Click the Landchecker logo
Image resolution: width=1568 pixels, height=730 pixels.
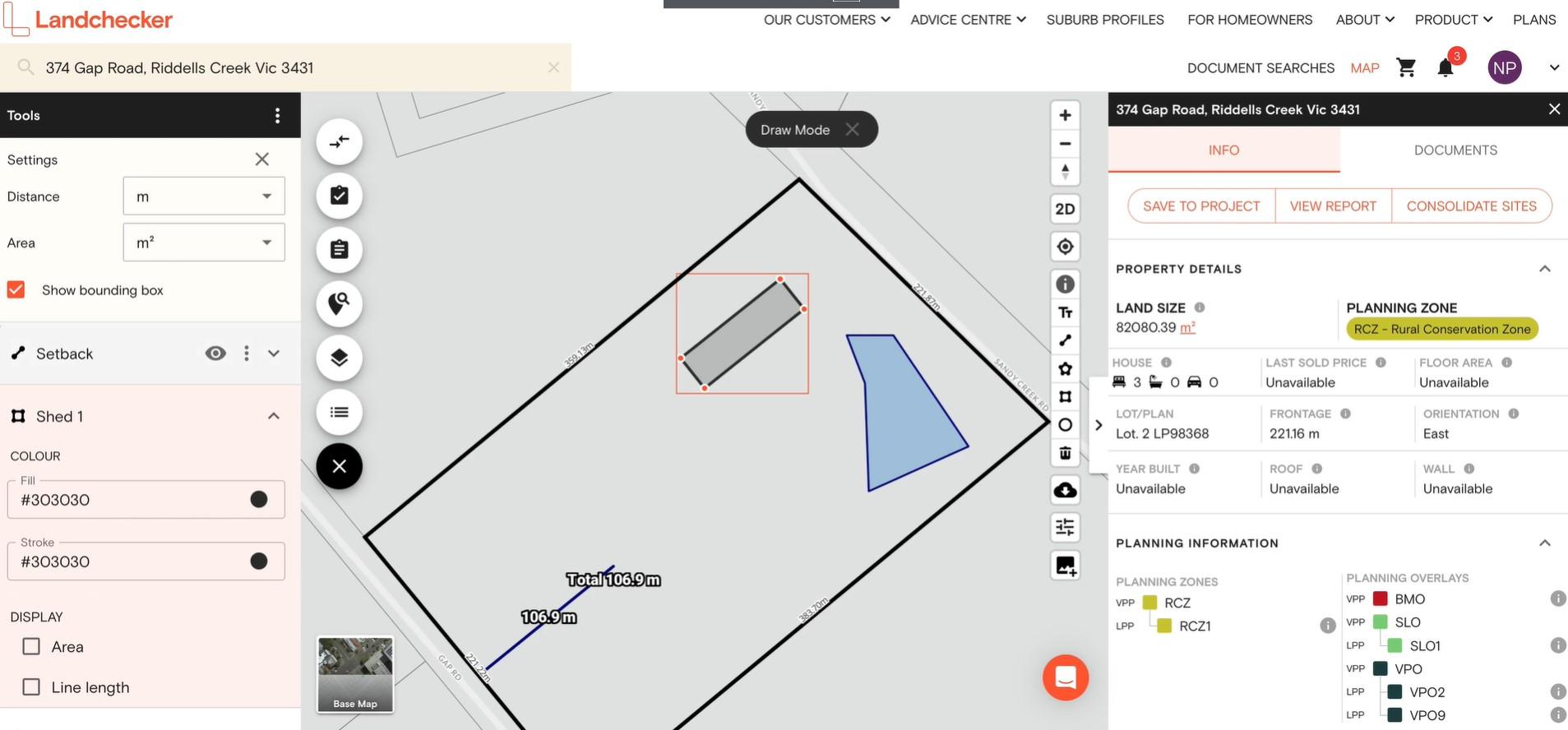coord(88,20)
